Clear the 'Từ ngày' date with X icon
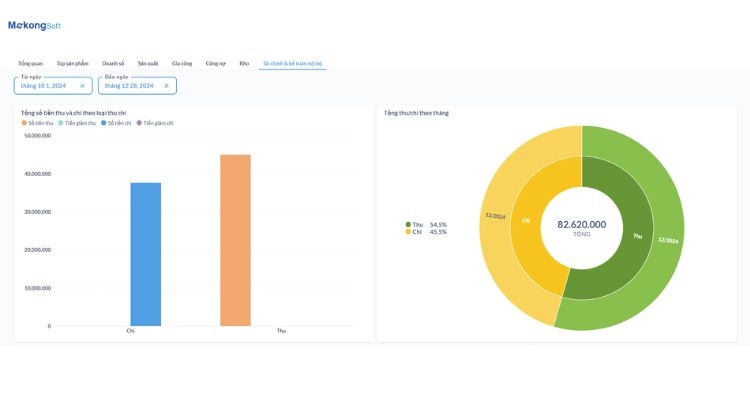Viewport: 750px width, 400px height. [82, 86]
